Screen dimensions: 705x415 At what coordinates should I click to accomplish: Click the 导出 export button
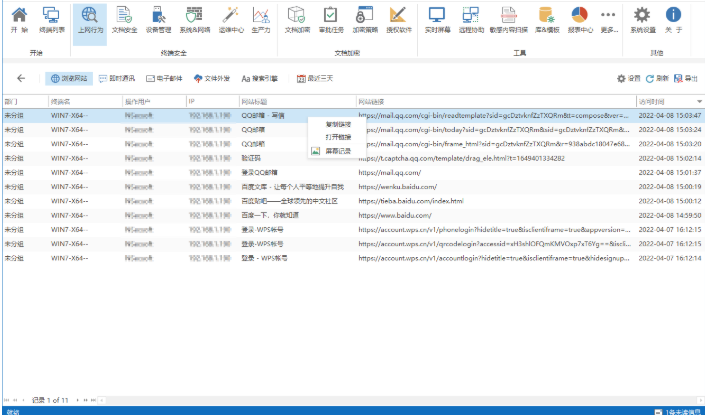coord(686,77)
